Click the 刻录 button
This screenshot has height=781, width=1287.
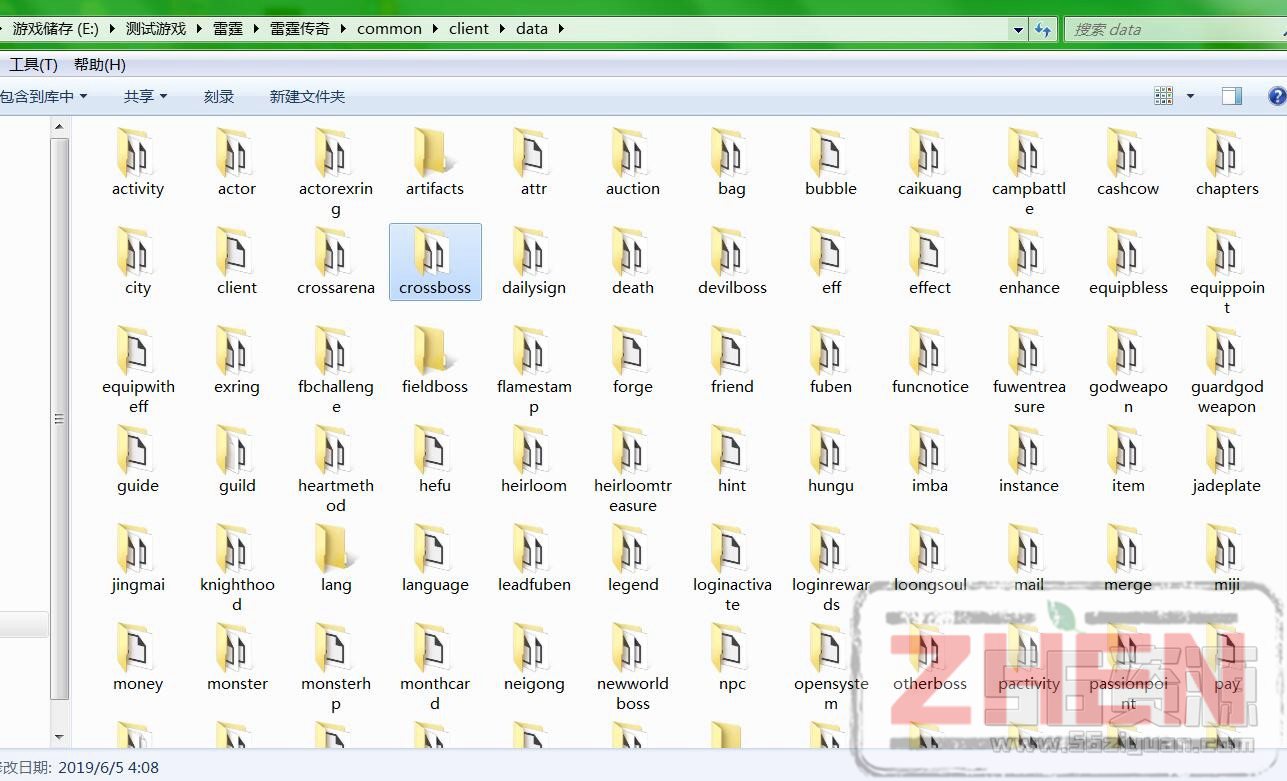219,96
